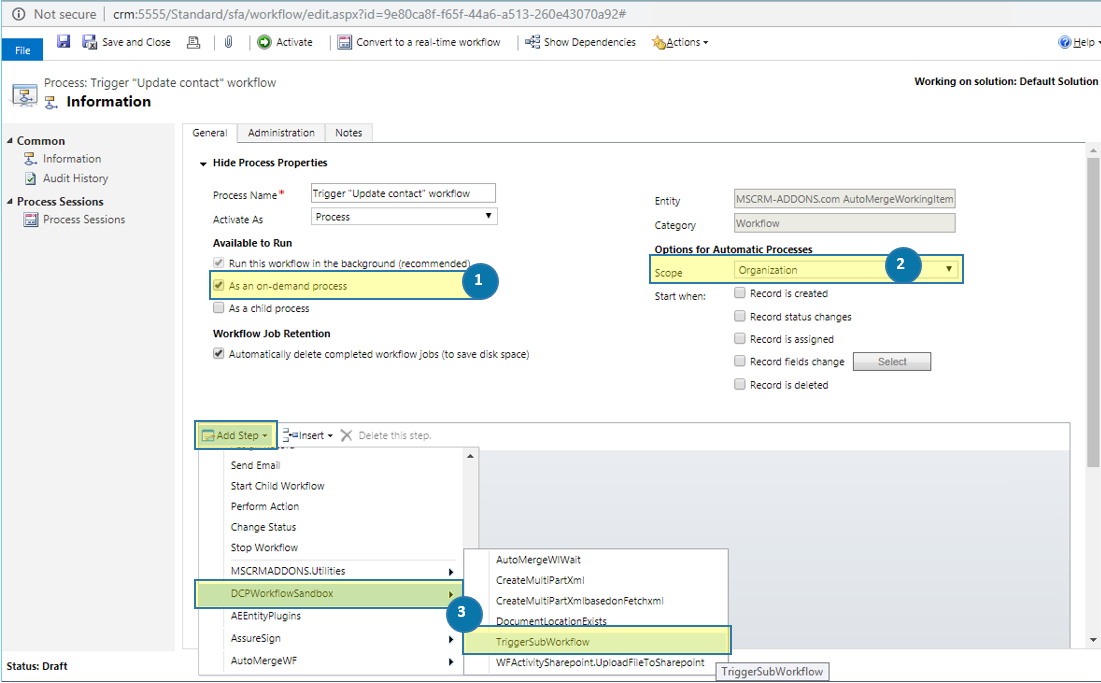Select Stop Workflow step
The height and width of the screenshot is (683, 1101).
264,548
